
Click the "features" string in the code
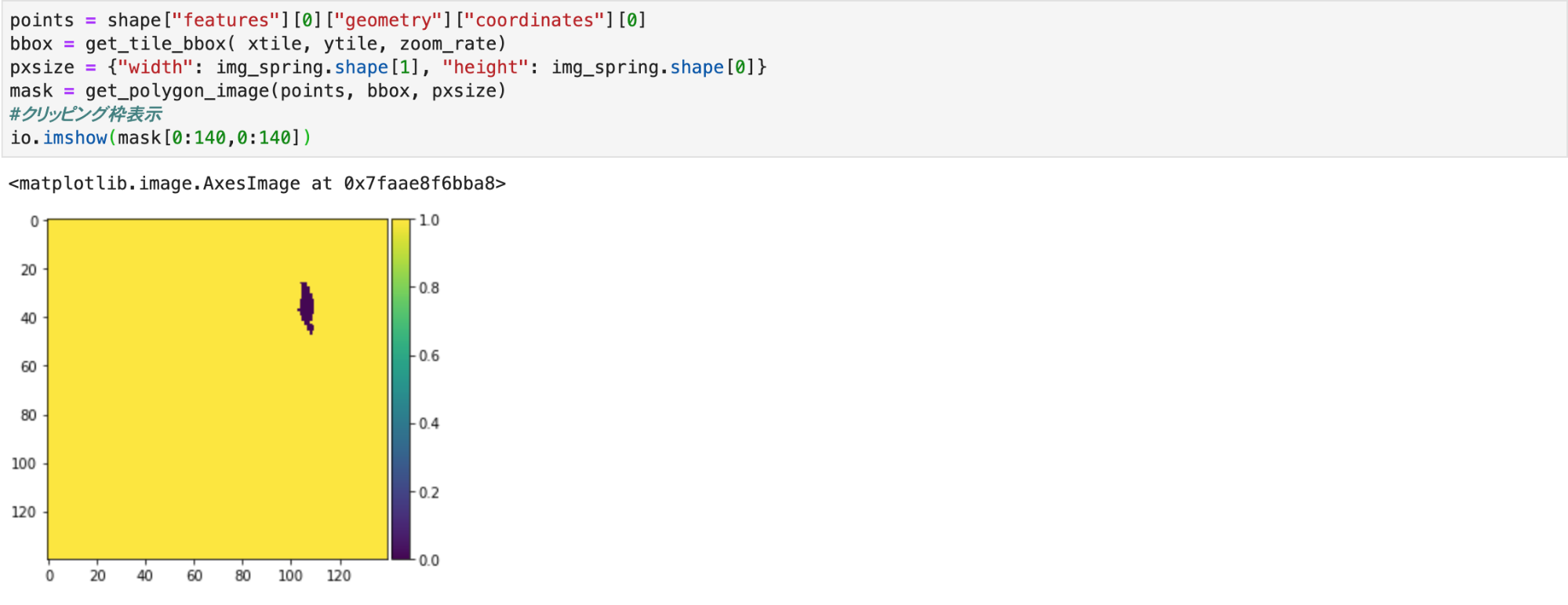226,20
